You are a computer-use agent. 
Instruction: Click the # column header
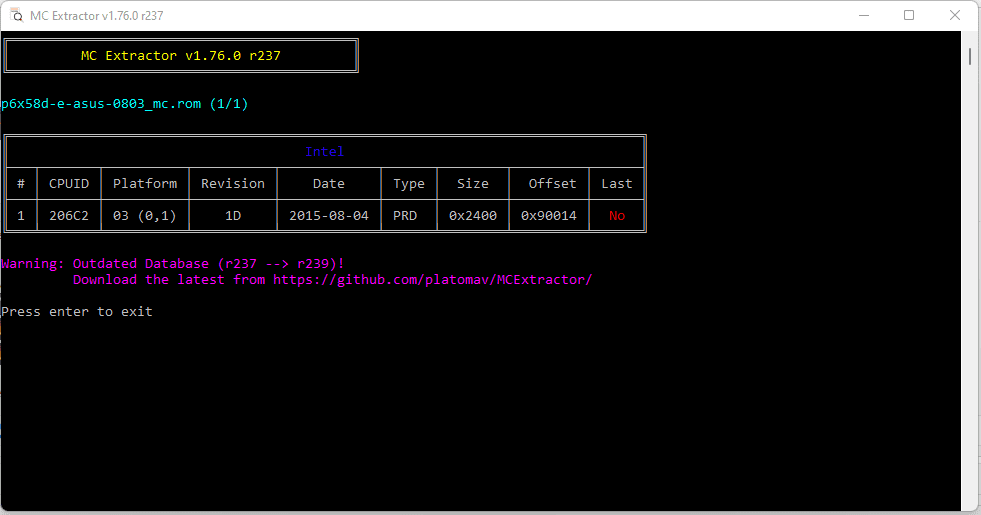[x=21, y=183]
